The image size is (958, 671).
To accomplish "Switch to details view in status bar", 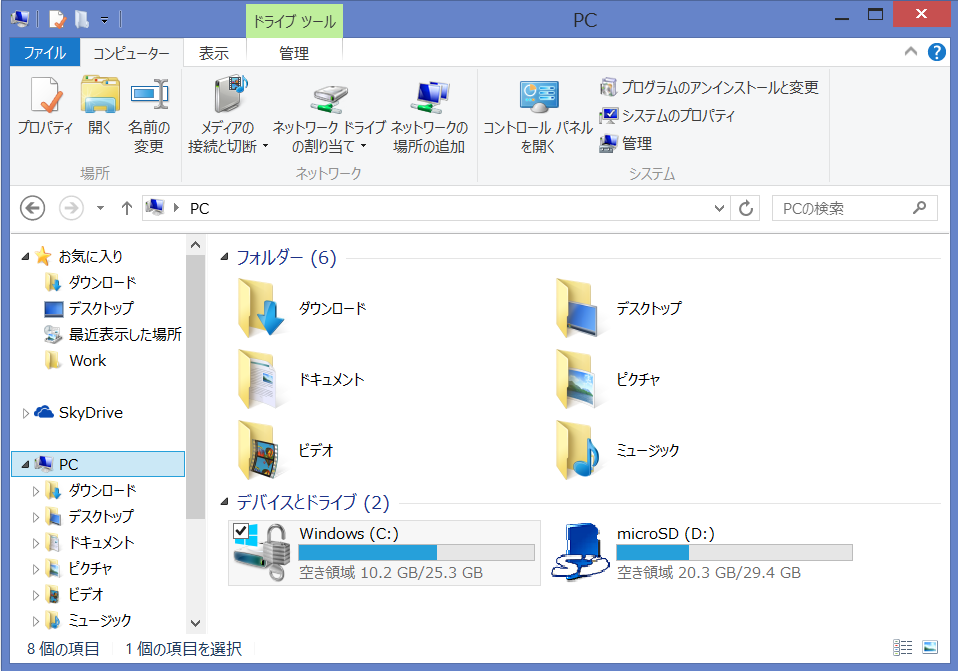I will point(902,648).
